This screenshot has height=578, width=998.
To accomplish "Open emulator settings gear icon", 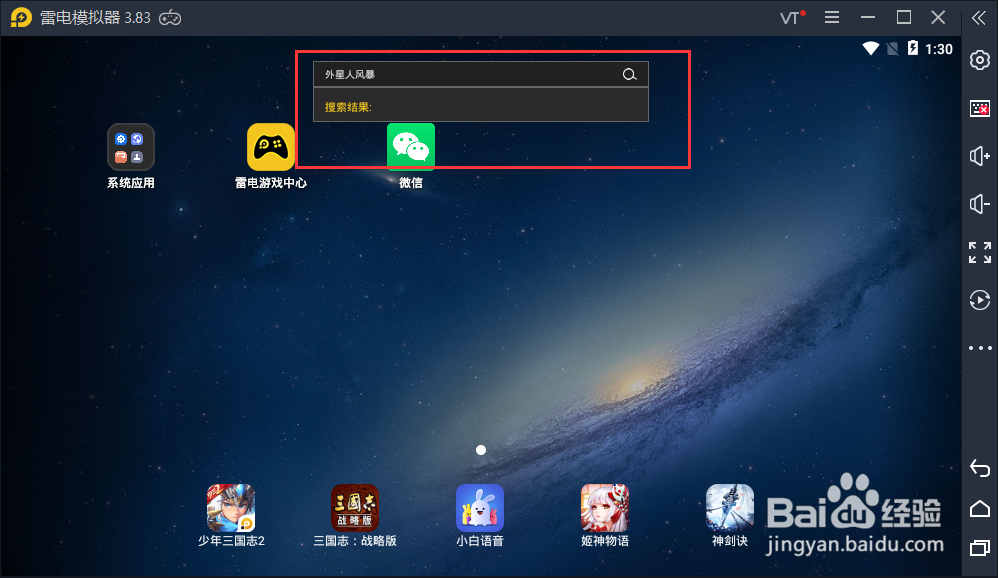I will tap(980, 60).
